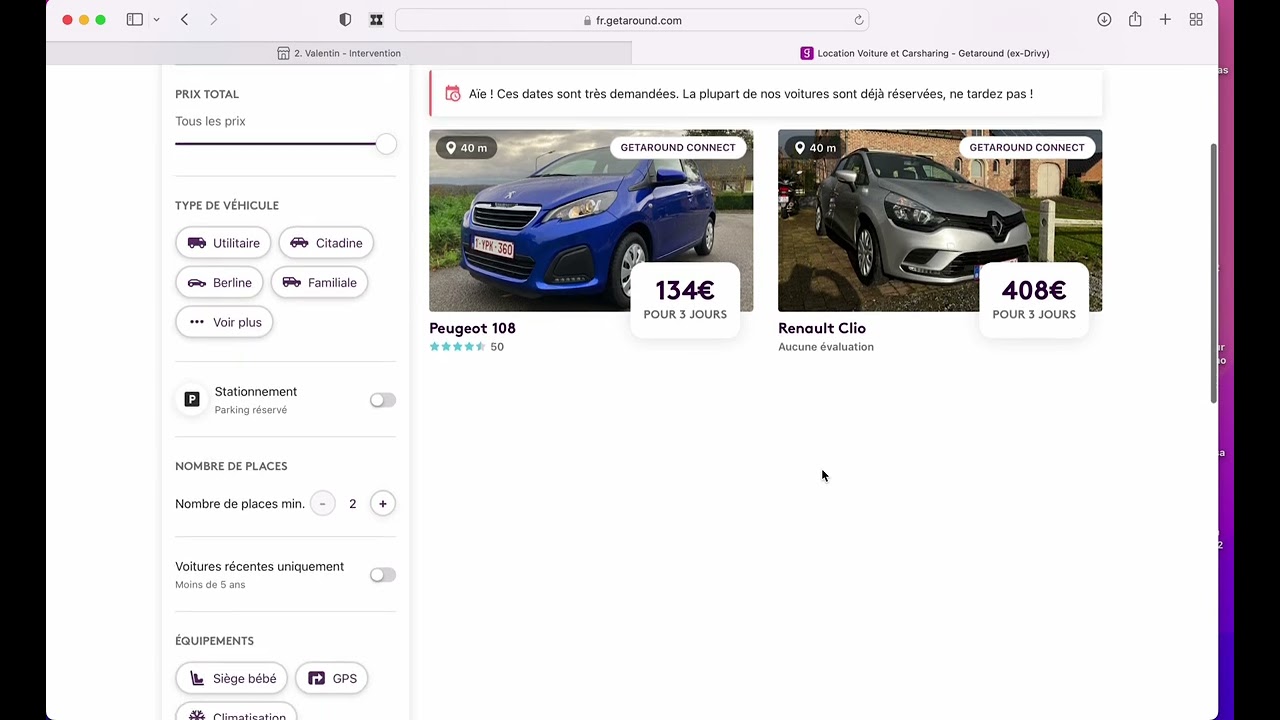The width and height of the screenshot is (1280, 720).
Task: Click the Renault Clio title
Action: (822, 328)
